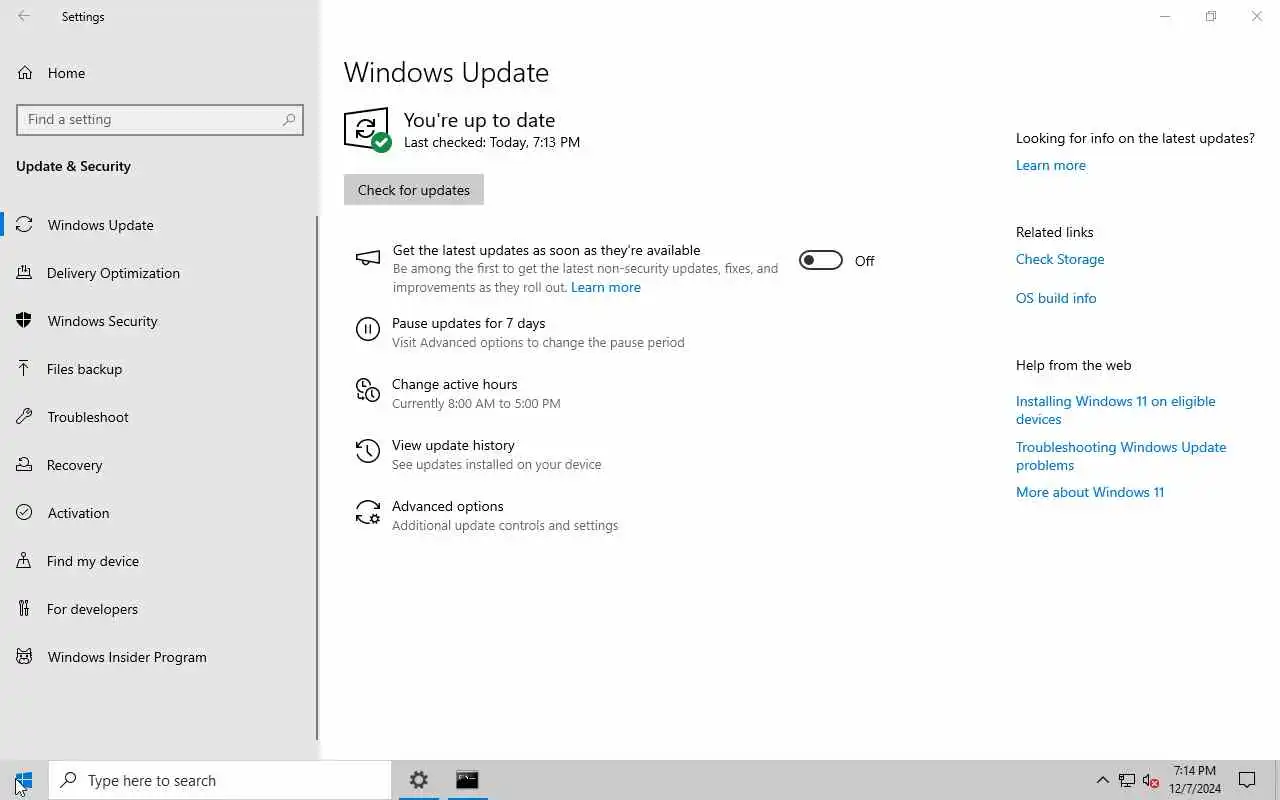
Task: Open the OS build info link
Action: [x=1056, y=298]
